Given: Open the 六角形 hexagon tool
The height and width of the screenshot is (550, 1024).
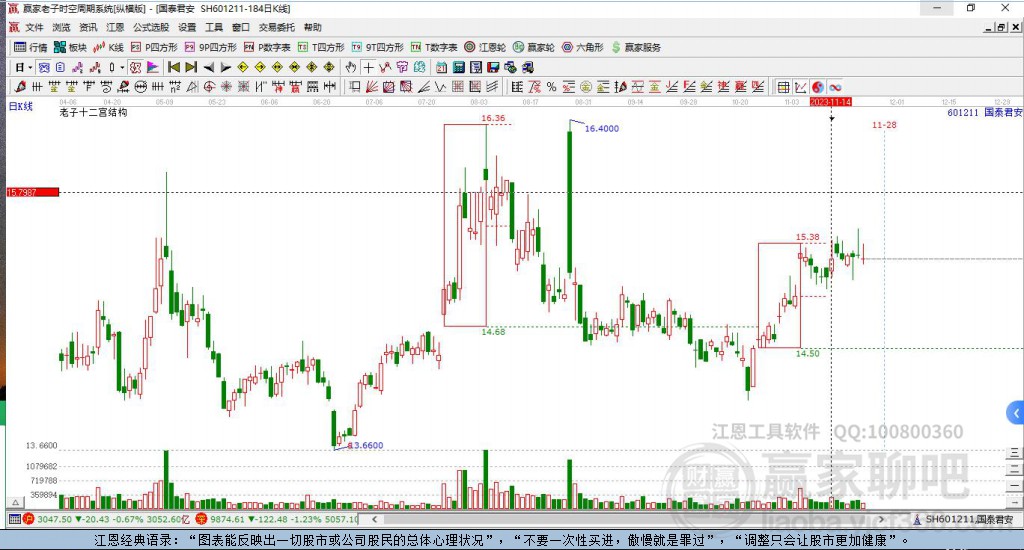Looking at the screenshot, I should tap(583, 47).
